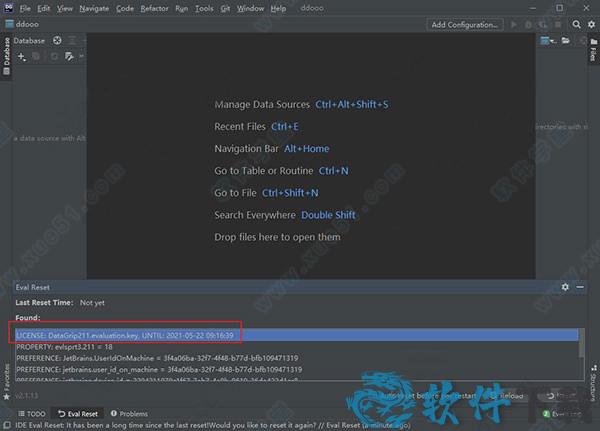
Task: Open the Refactor menu
Action: pos(155,8)
